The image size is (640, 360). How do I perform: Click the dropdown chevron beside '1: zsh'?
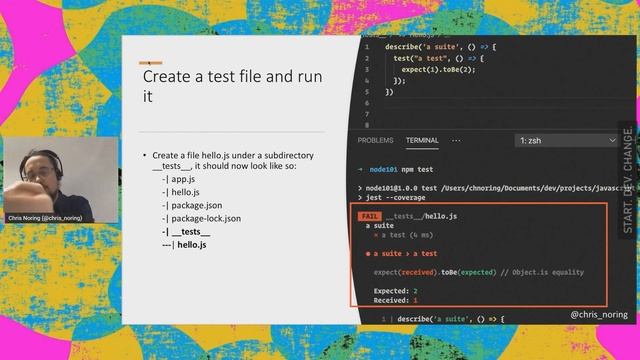click(612, 140)
